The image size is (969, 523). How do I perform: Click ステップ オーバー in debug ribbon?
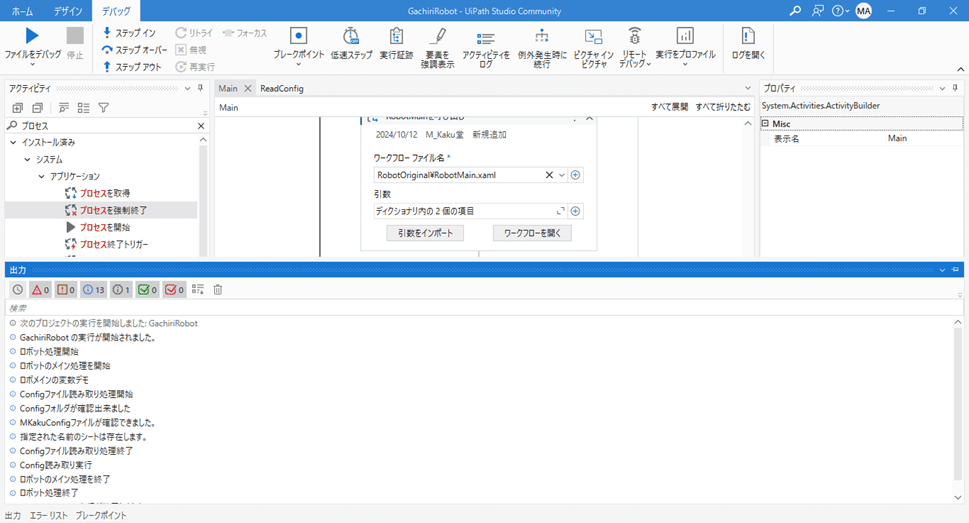135,49
